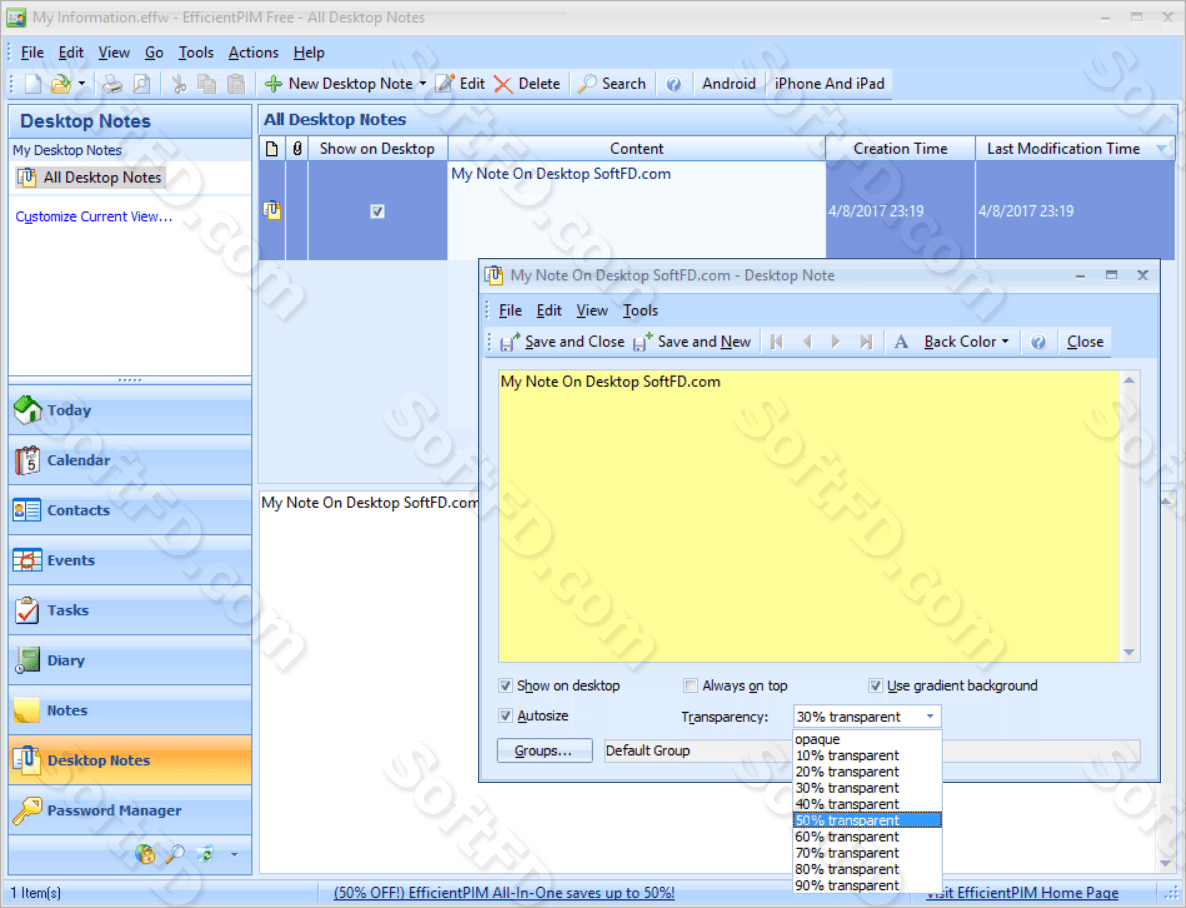Click the magnifier search icon at sidebar bottom
The width and height of the screenshot is (1186, 908).
[x=175, y=854]
